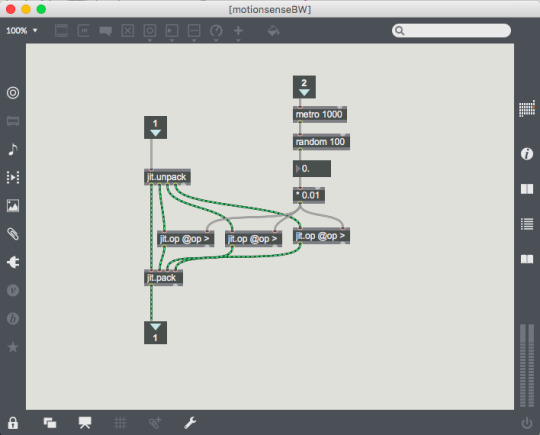Show the calendar/grid icon in right sidebar
The width and height of the screenshot is (540, 435).
[527, 109]
